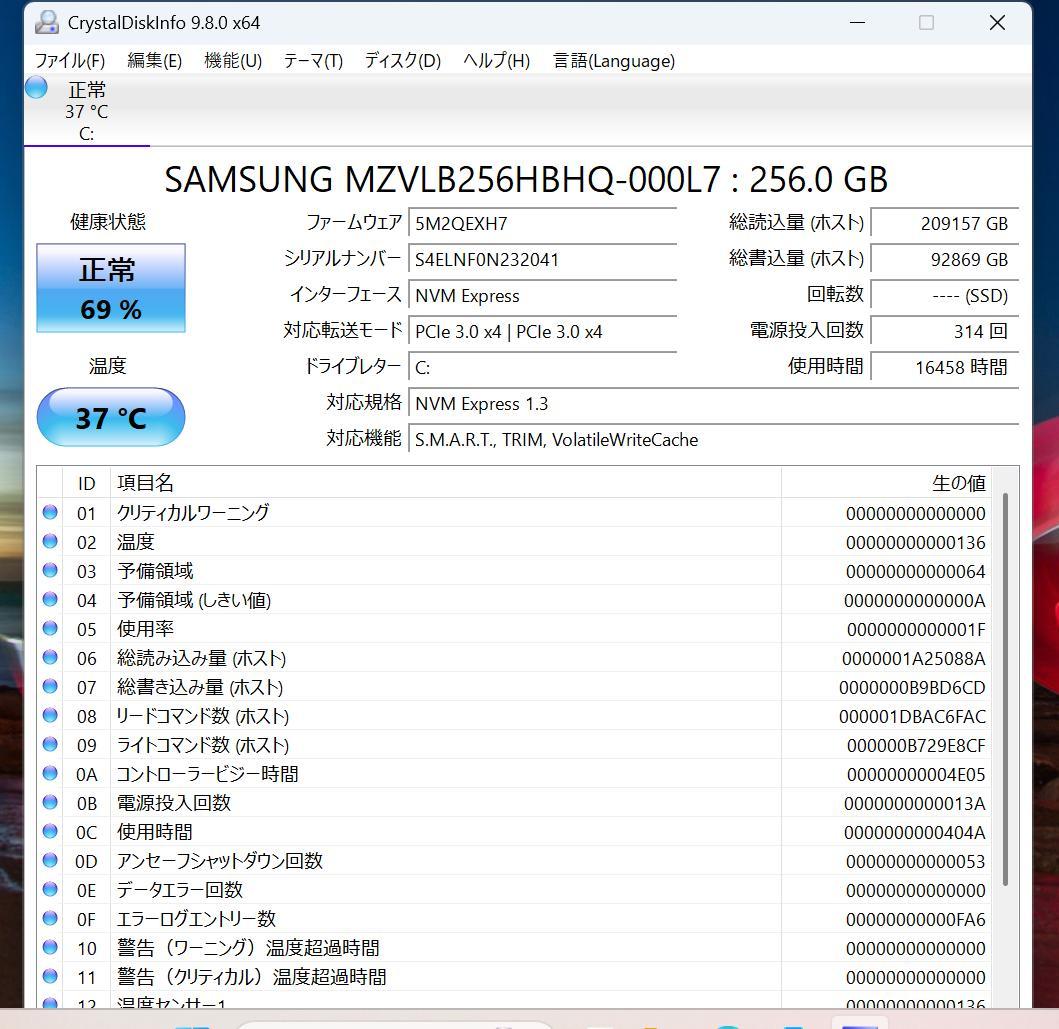Click the drive letter field C:
This screenshot has height=1029, width=1059.
pyautogui.click(x=542, y=367)
